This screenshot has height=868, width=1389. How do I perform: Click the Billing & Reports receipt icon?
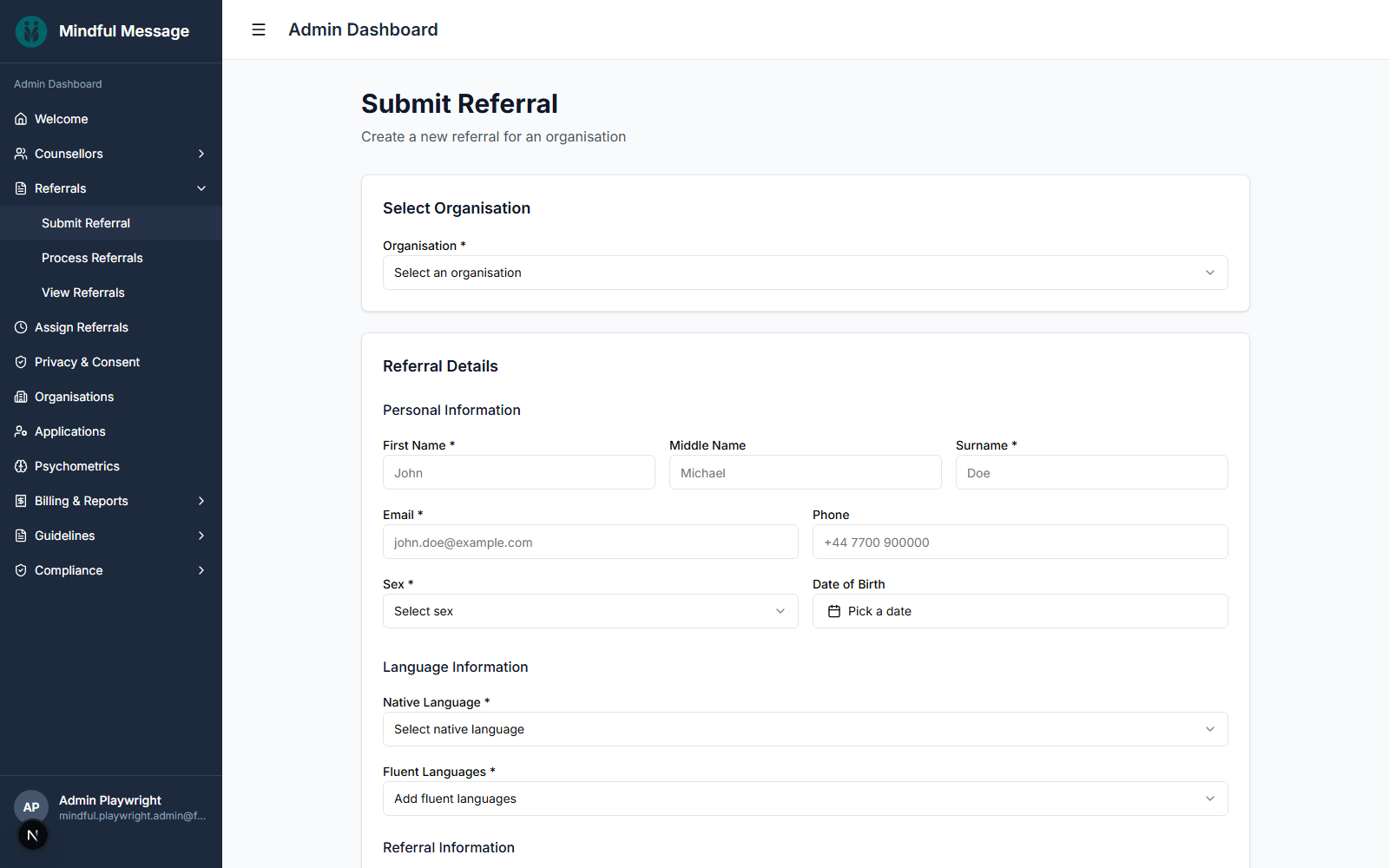[21, 501]
